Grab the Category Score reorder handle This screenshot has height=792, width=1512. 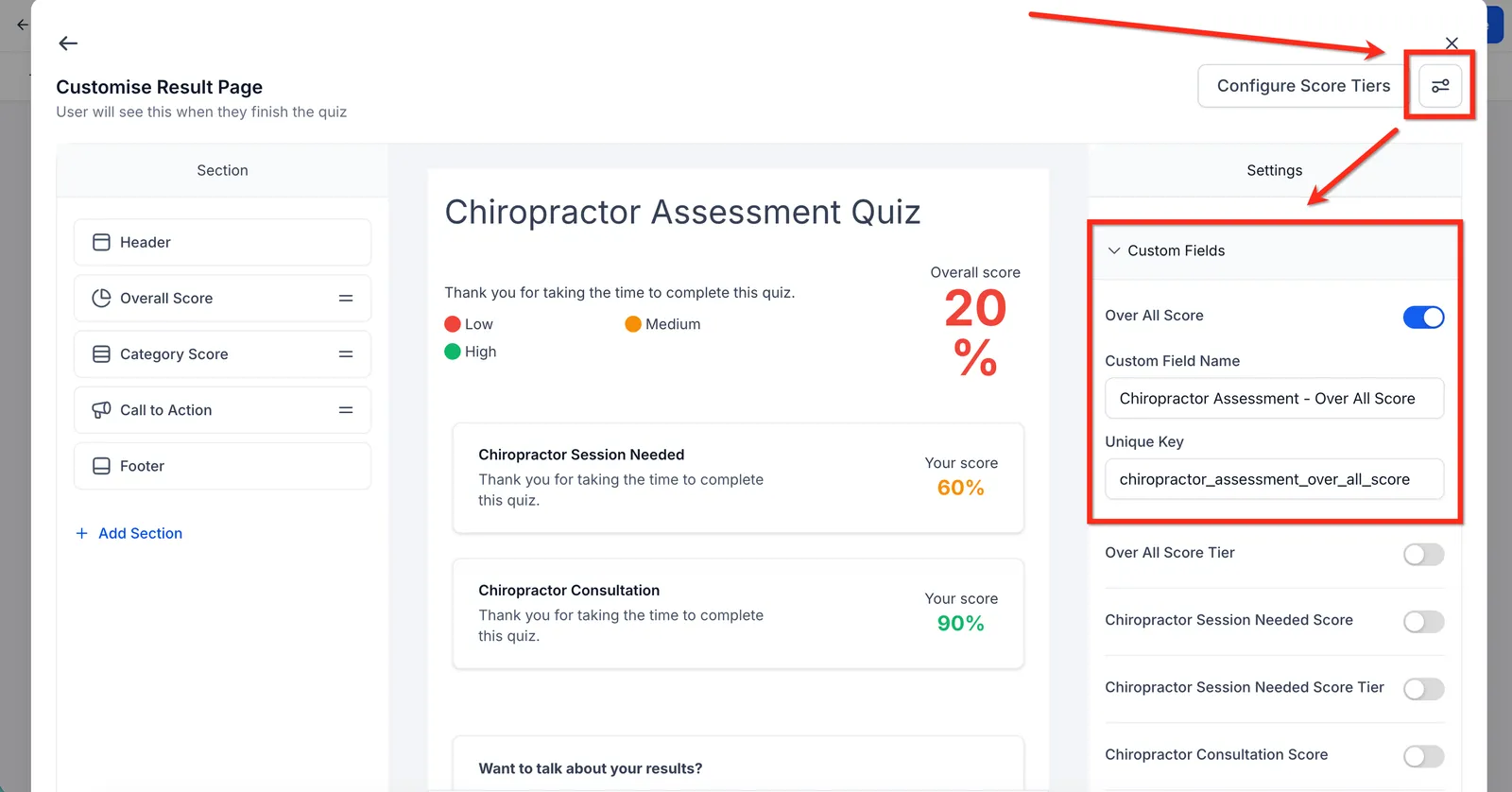[346, 353]
